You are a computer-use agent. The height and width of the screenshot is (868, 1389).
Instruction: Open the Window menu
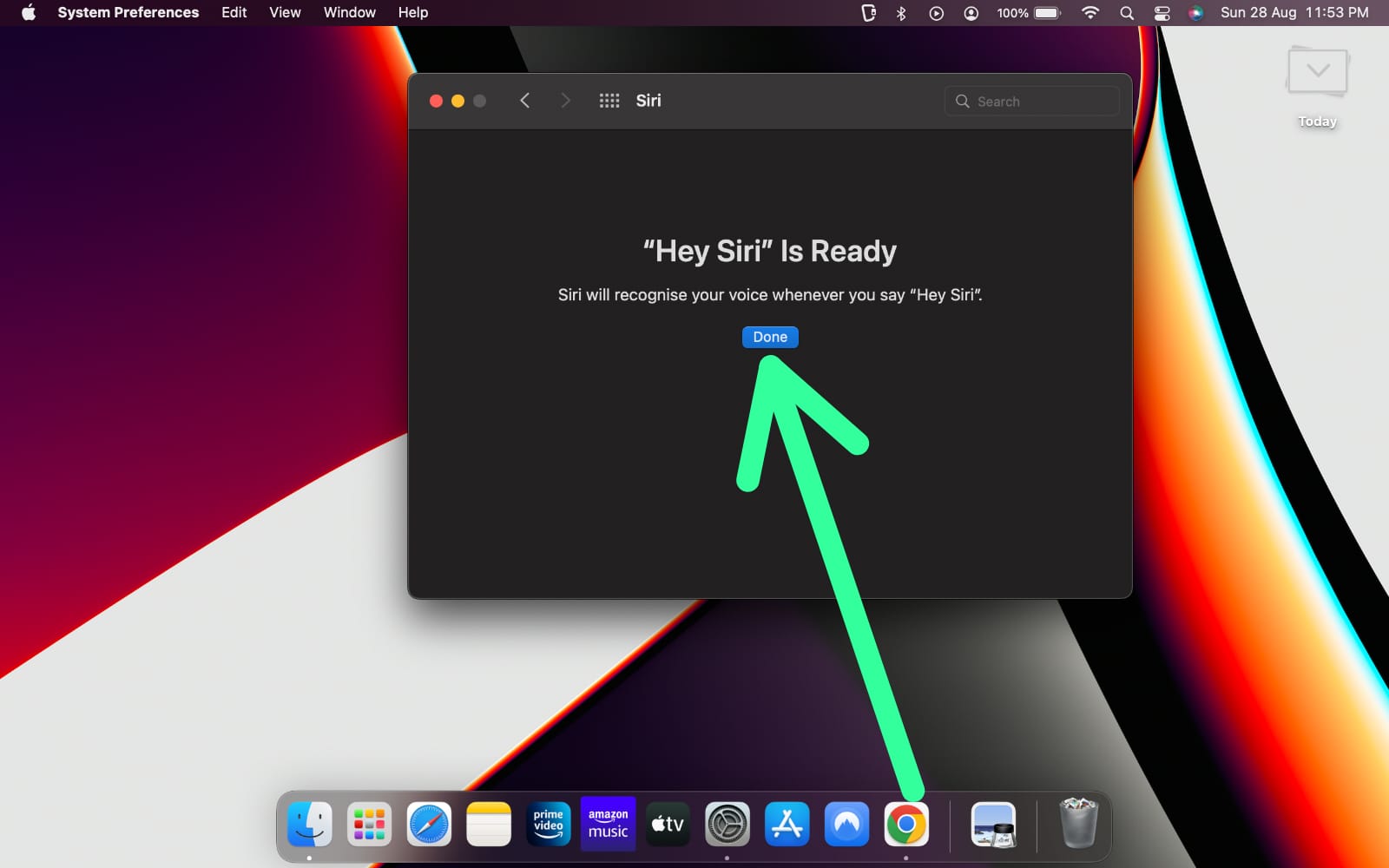(350, 12)
